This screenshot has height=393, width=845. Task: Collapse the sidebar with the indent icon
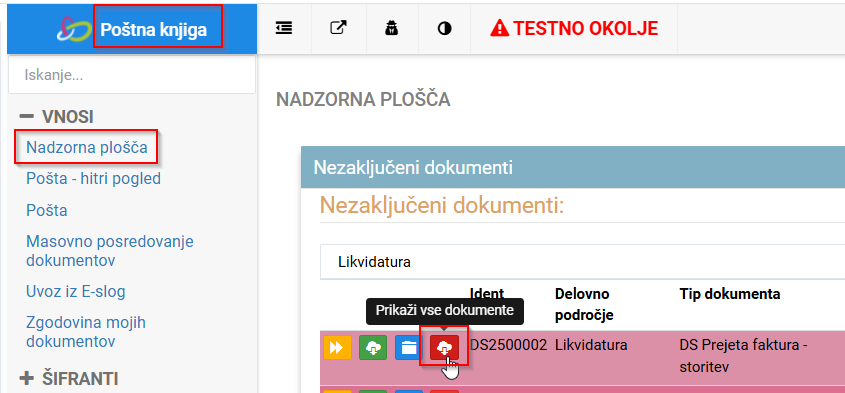click(284, 28)
